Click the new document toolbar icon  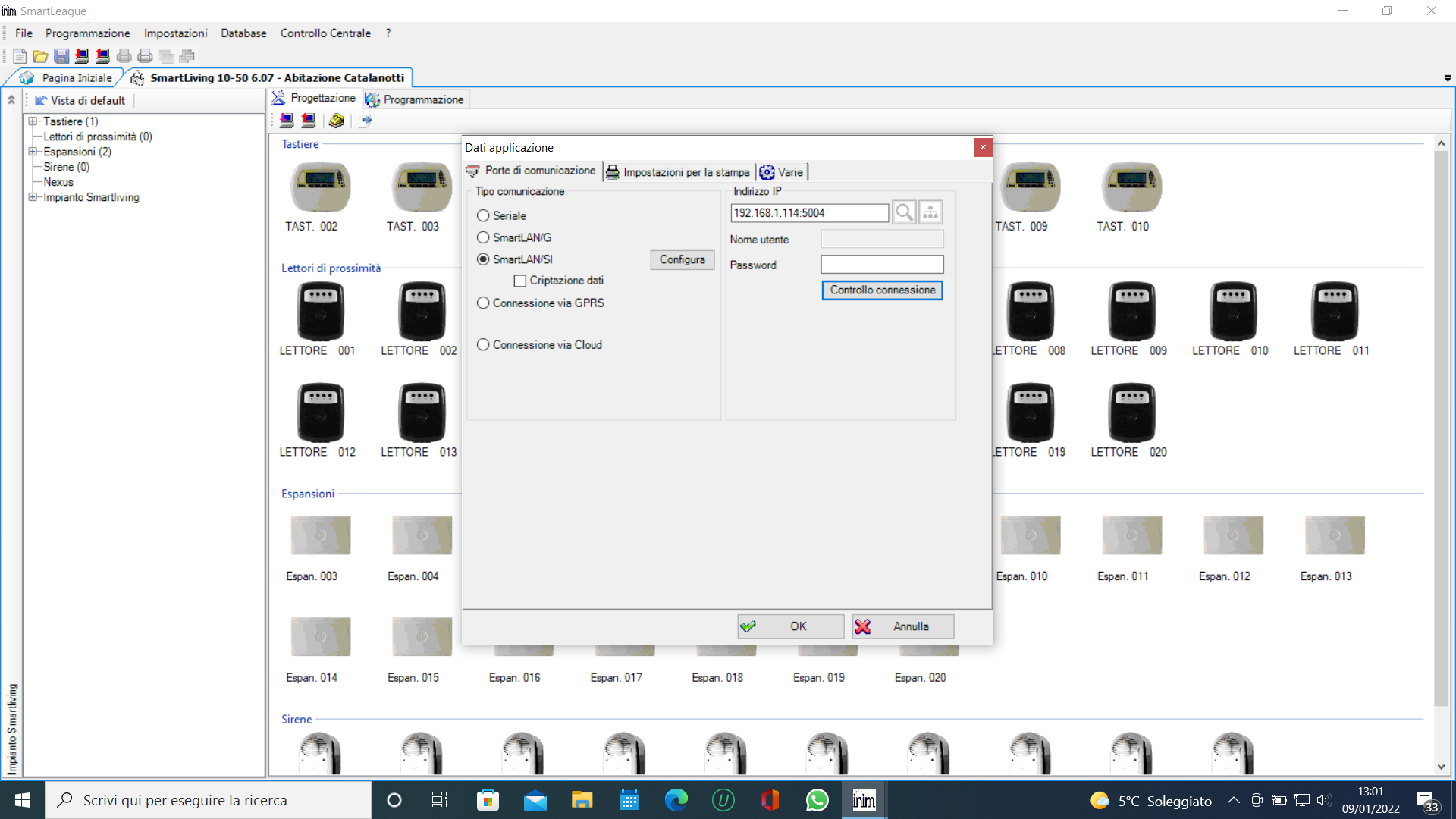point(20,56)
